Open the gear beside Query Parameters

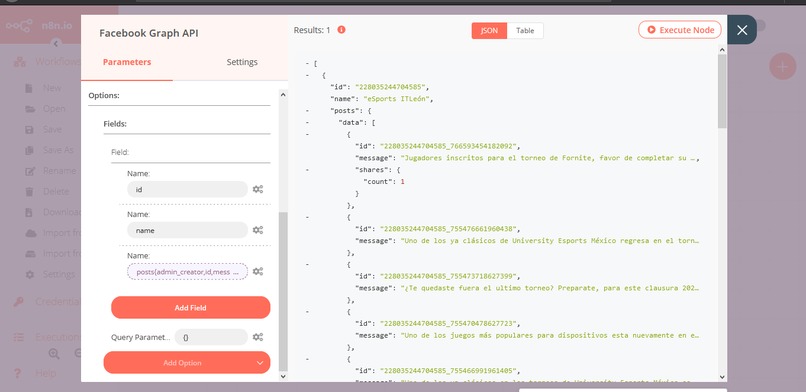pos(258,337)
